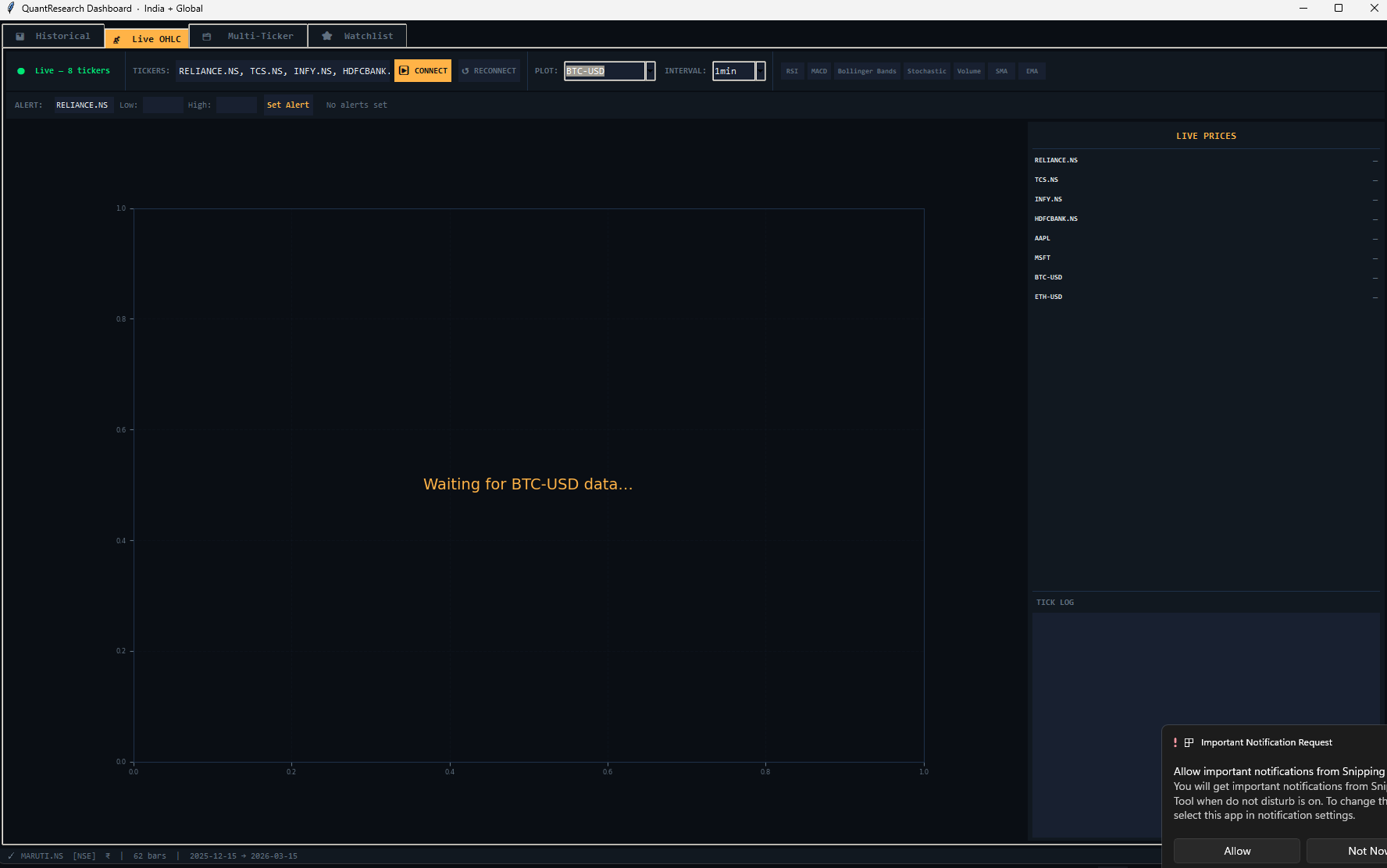The height and width of the screenshot is (868, 1387).
Task: Expand the INTERVAL dropdown arrow
Action: [x=760, y=71]
